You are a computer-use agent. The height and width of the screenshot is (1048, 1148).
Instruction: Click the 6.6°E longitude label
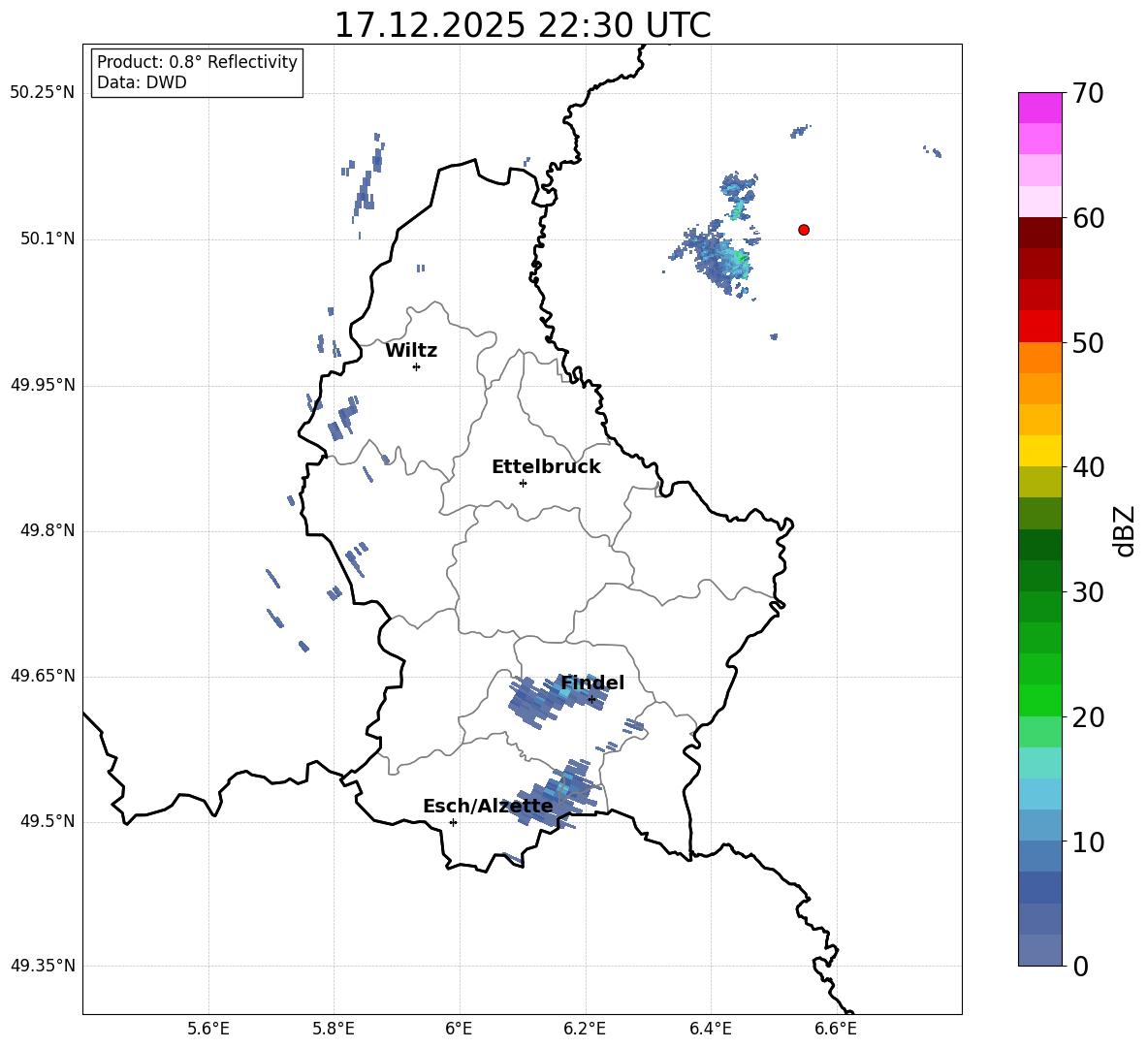pos(836,1029)
